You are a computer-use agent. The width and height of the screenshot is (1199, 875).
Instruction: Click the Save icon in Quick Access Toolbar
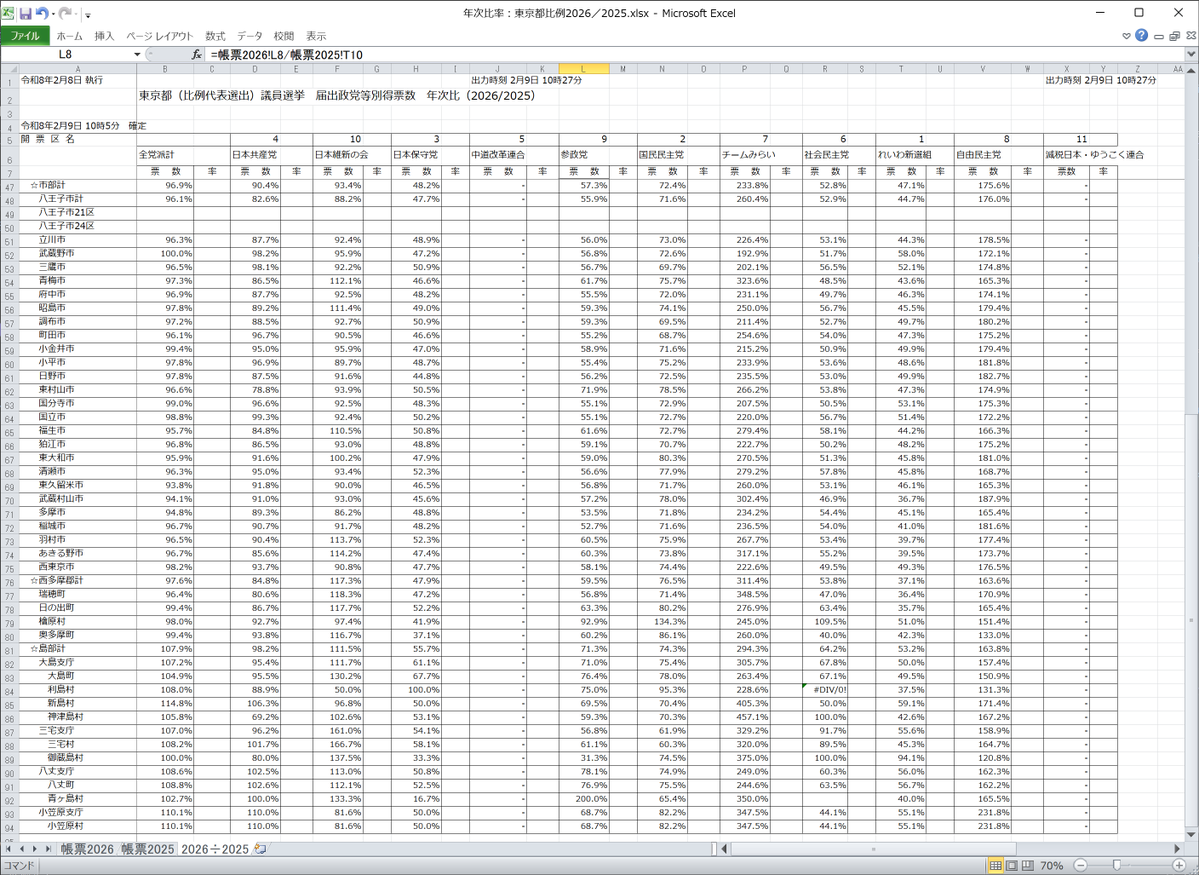pos(26,14)
